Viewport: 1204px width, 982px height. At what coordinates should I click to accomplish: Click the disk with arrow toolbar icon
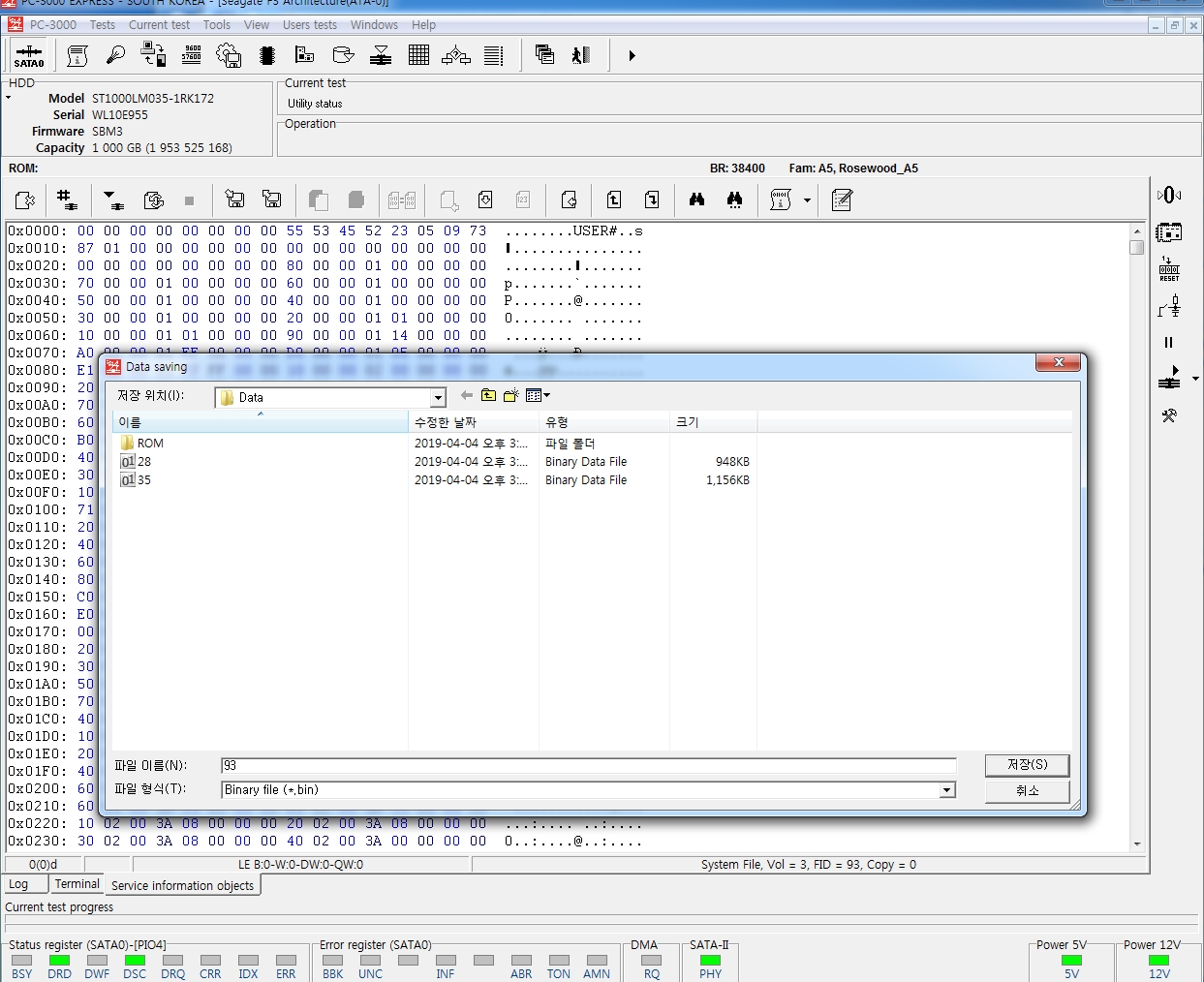click(x=343, y=56)
